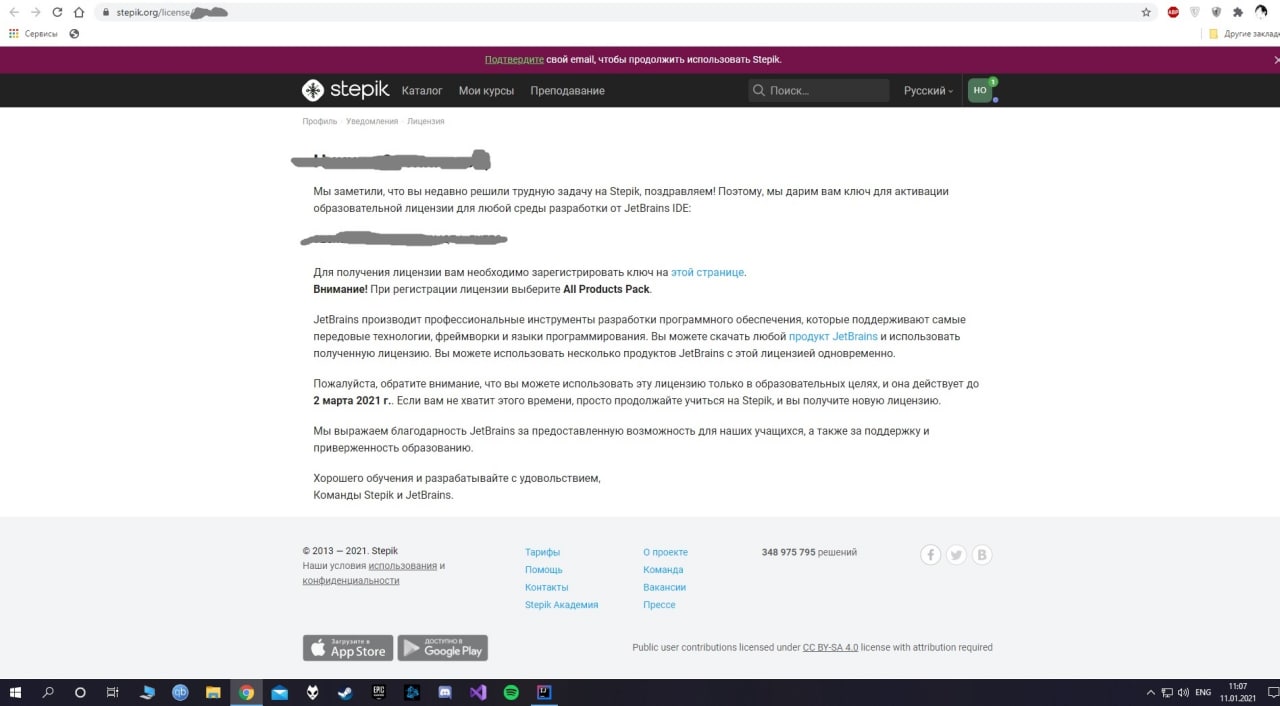Open Уведомления breadcrumb link

[x=372, y=121]
